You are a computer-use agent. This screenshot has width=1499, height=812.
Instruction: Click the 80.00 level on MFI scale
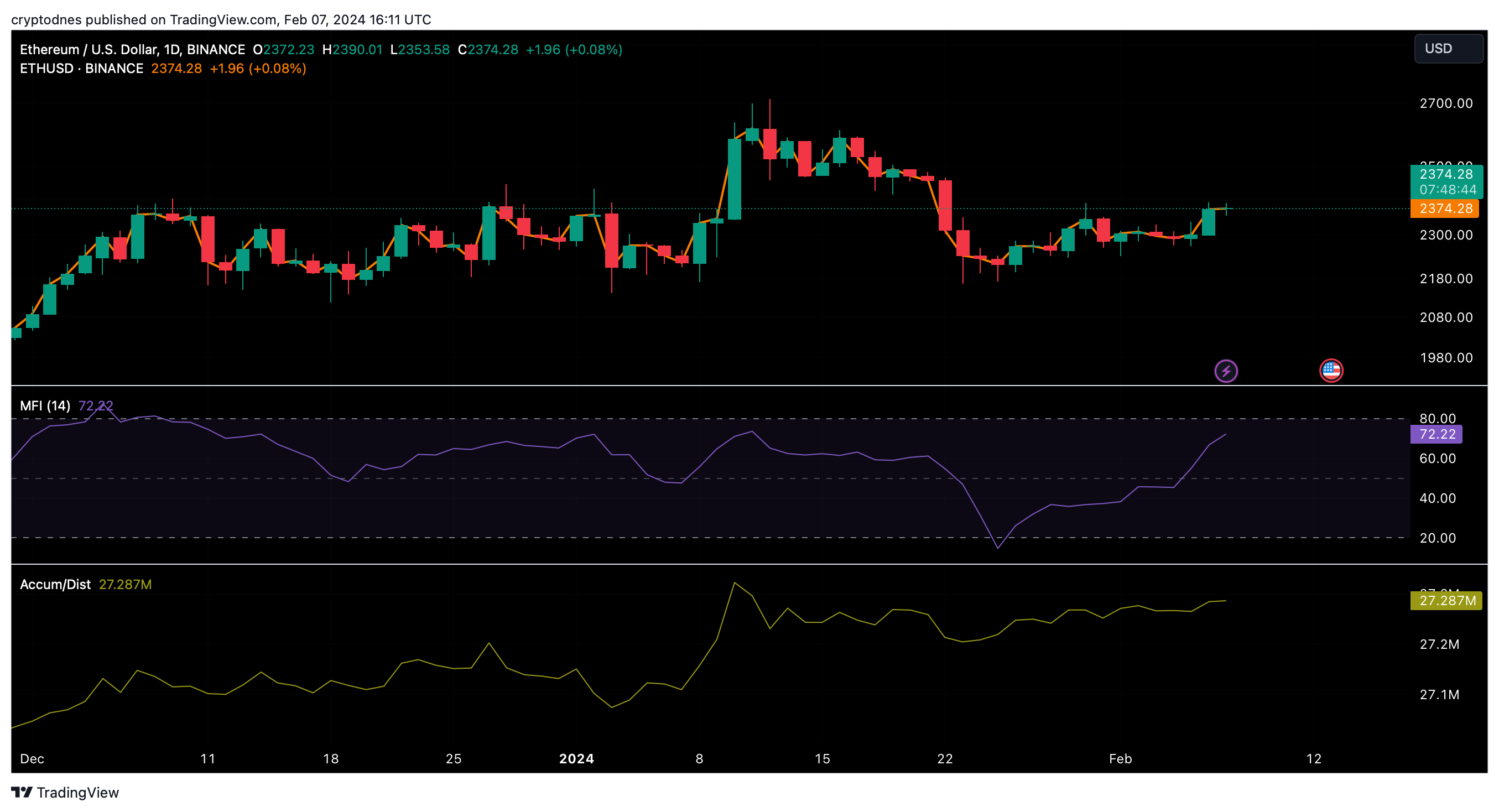point(1437,419)
